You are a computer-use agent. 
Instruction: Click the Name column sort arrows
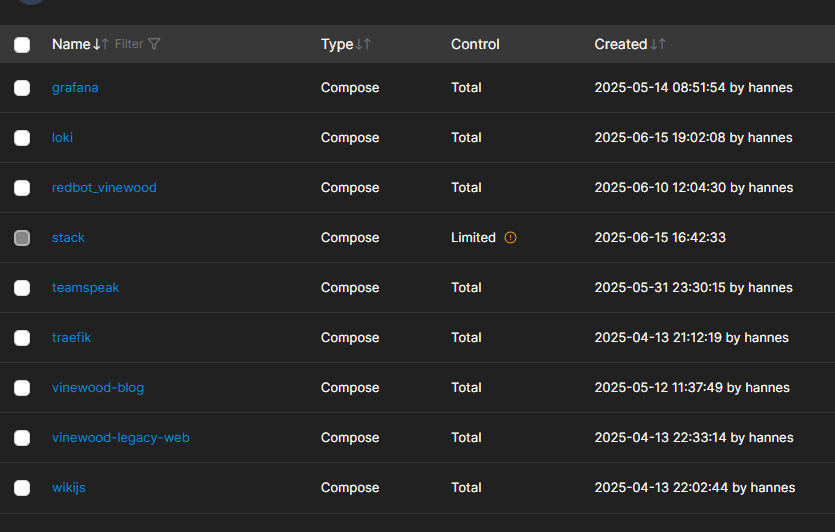(100, 44)
